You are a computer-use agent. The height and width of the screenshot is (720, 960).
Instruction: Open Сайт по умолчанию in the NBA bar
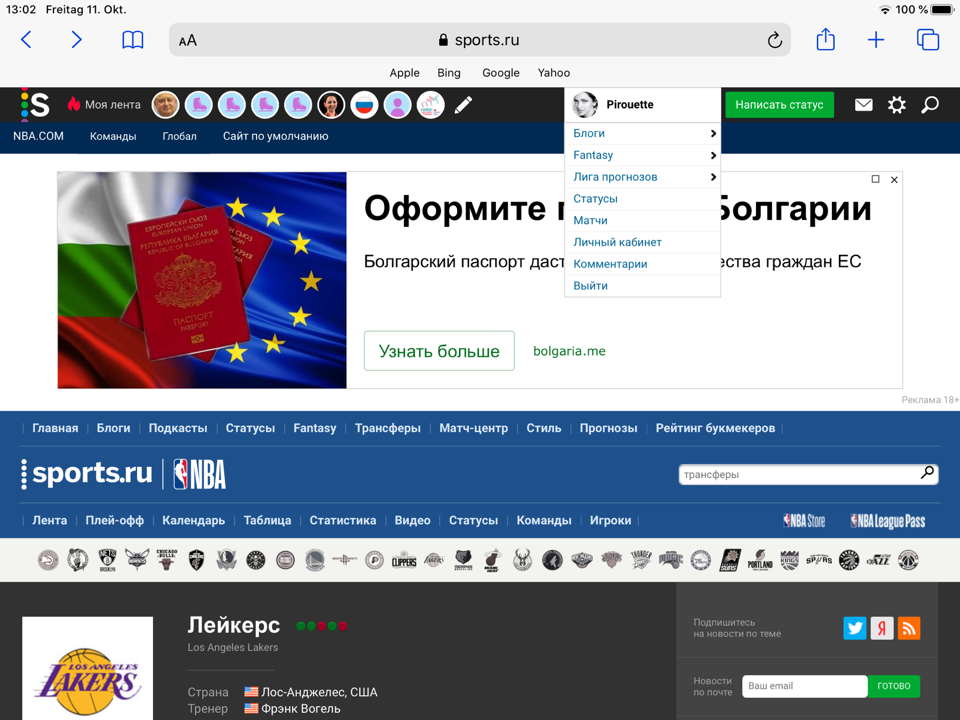pos(276,136)
